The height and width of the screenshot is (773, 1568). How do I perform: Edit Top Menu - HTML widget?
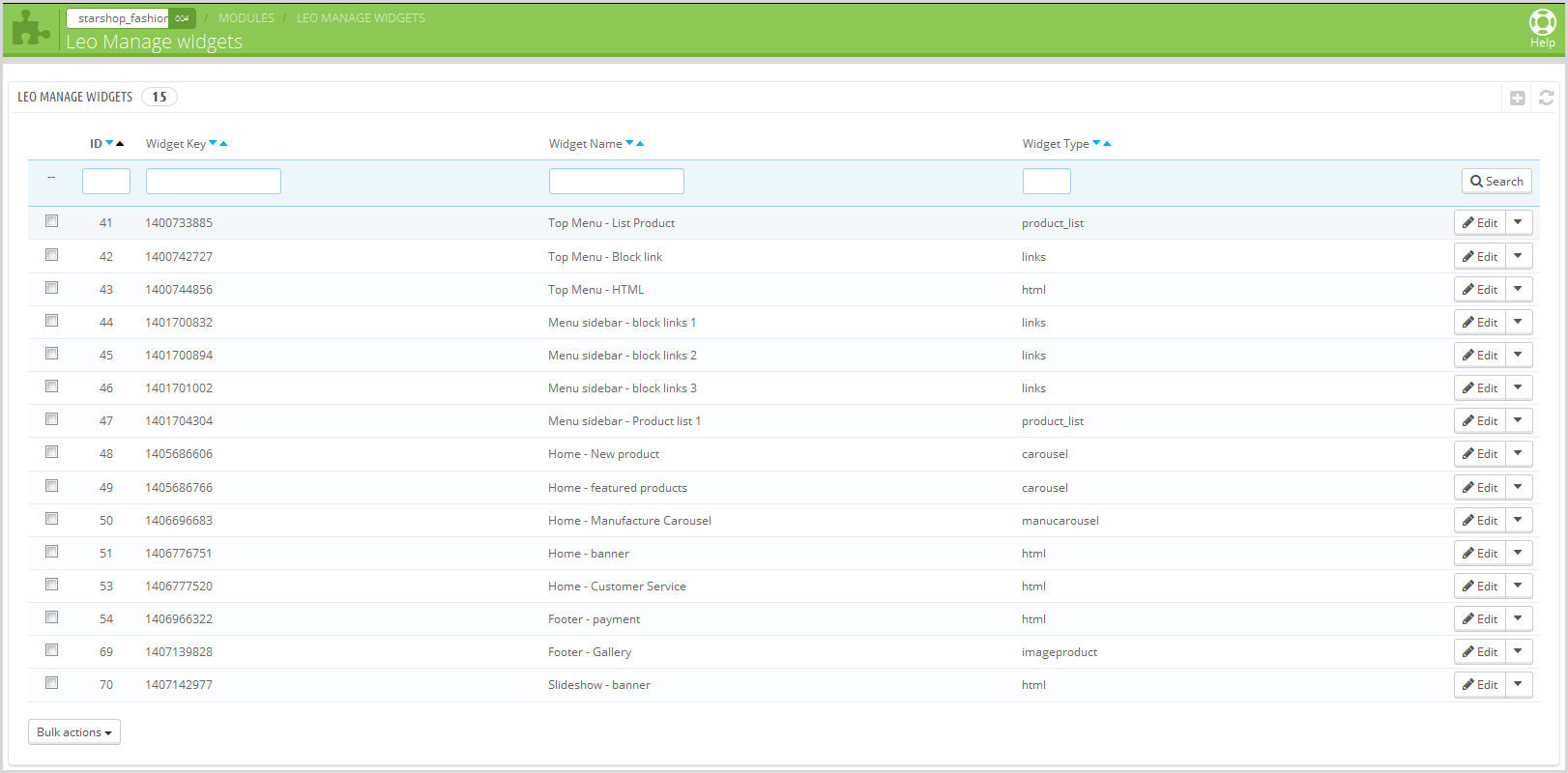(x=1480, y=289)
